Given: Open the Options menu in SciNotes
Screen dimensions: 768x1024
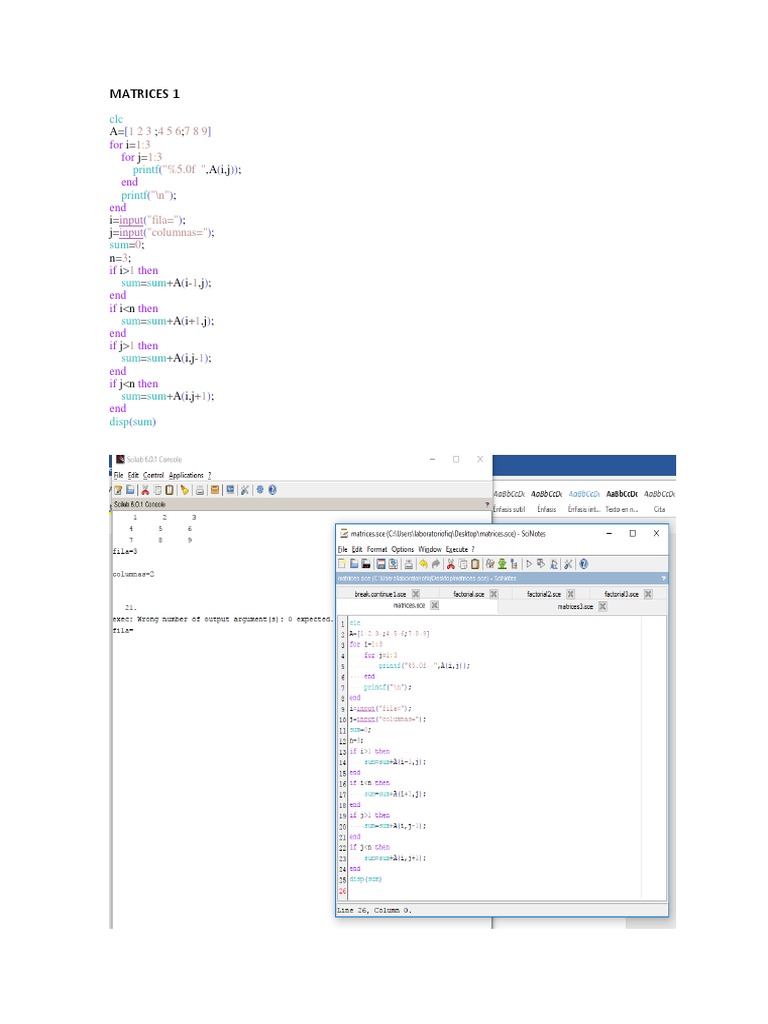Looking at the screenshot, I should coord(402,549).
